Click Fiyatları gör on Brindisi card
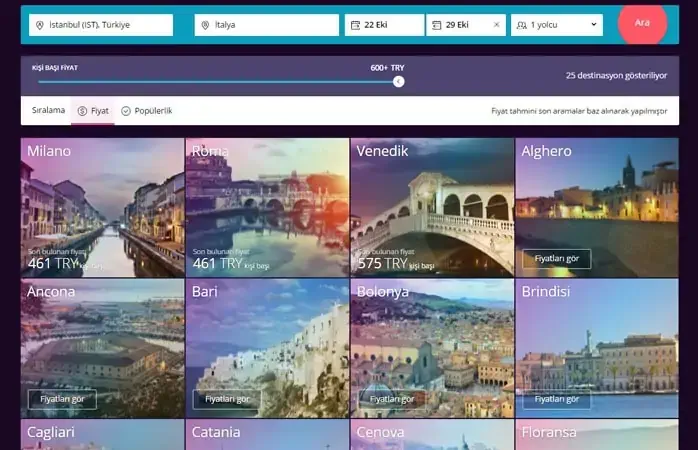 click(x=556, y=399)
